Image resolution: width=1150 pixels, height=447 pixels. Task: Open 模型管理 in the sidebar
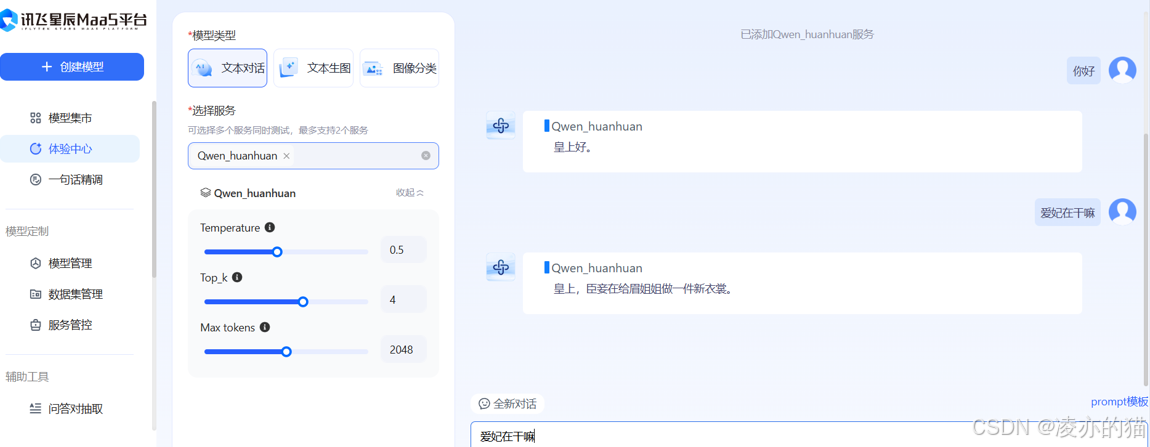pyautogui.click(x=70, y=263)
